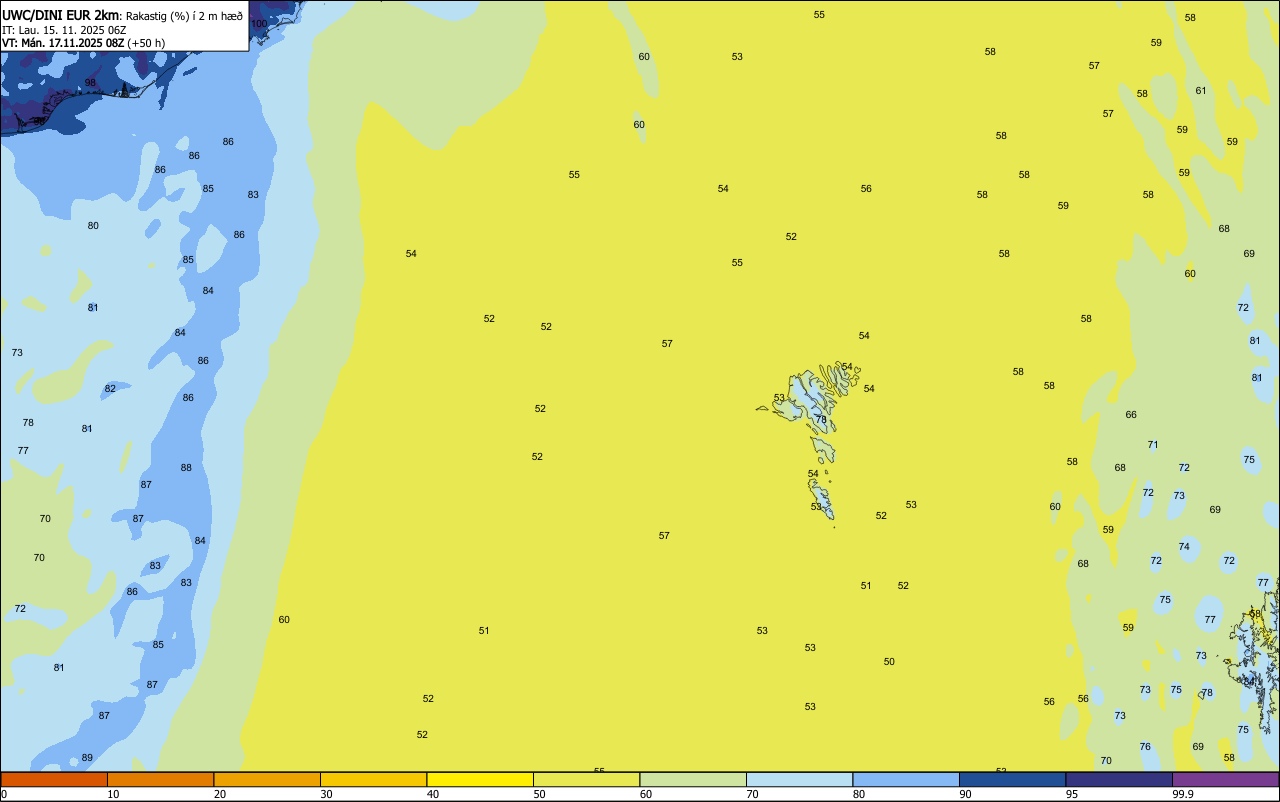Click the legend tick label 95
Viewport: 1280px width, 802px height.
pyautogui.click(x=1072, y=794)
